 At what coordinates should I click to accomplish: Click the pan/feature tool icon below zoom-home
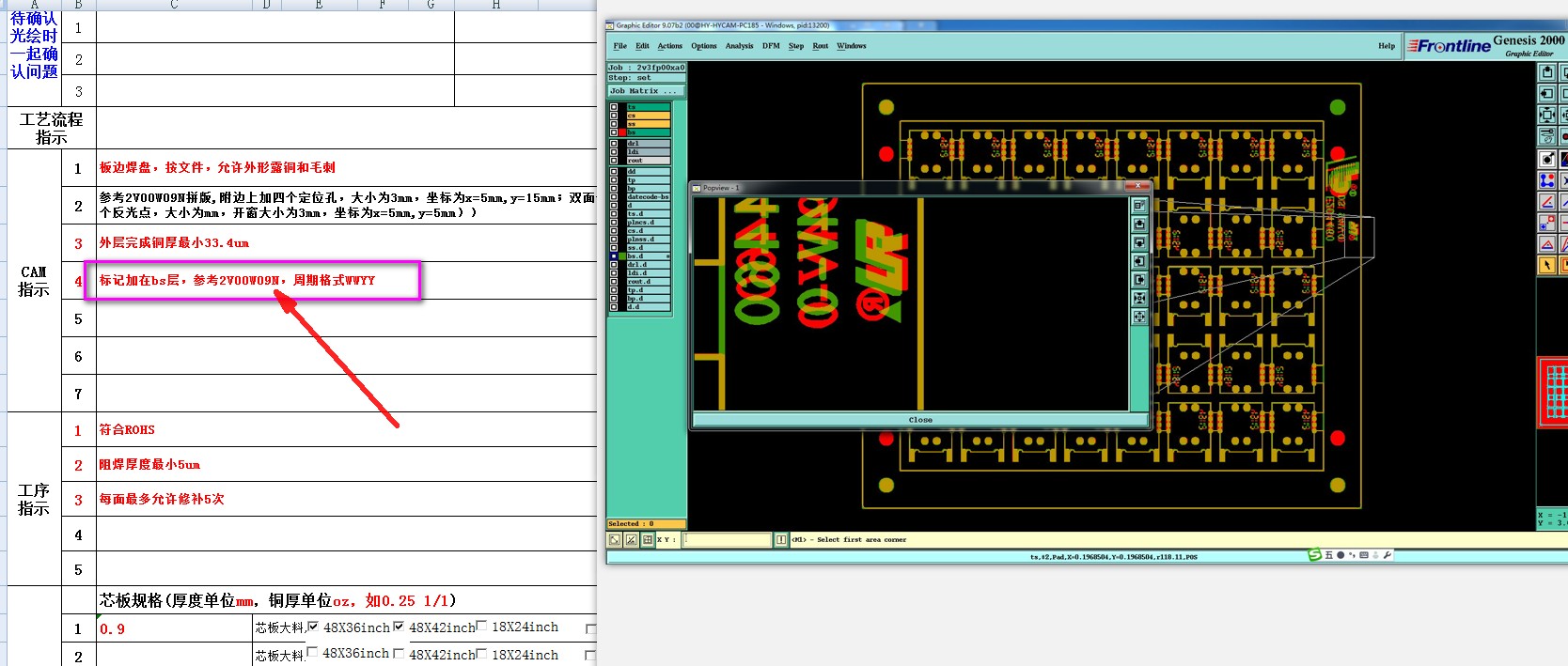1546,136
